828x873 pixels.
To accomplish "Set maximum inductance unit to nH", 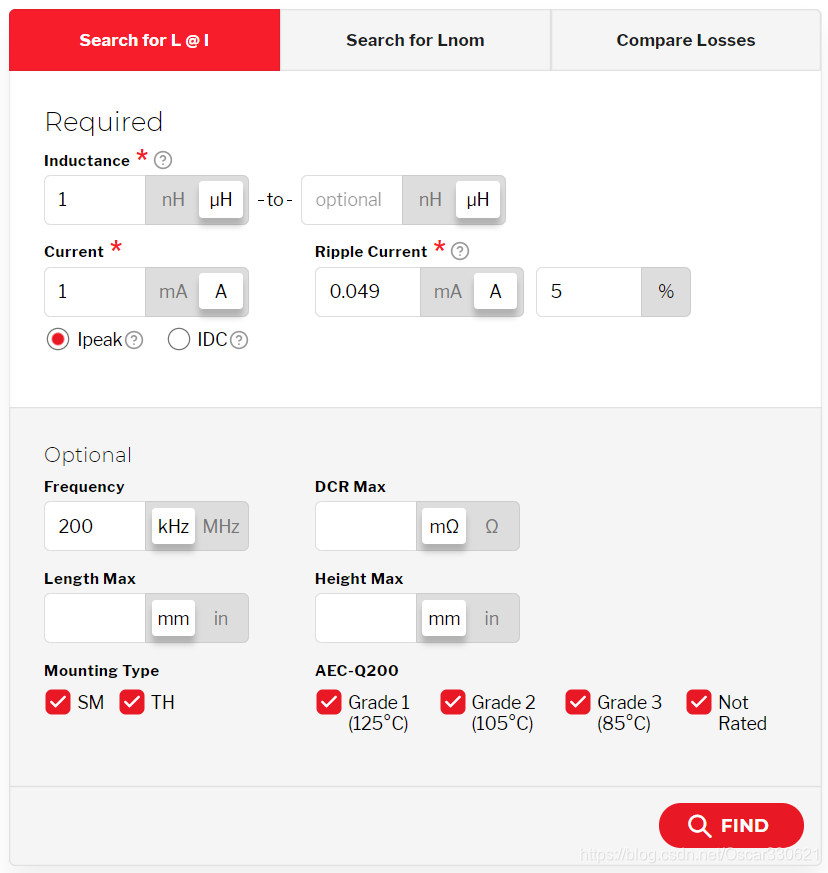I will pyautogui.click(x=430, y=200).
